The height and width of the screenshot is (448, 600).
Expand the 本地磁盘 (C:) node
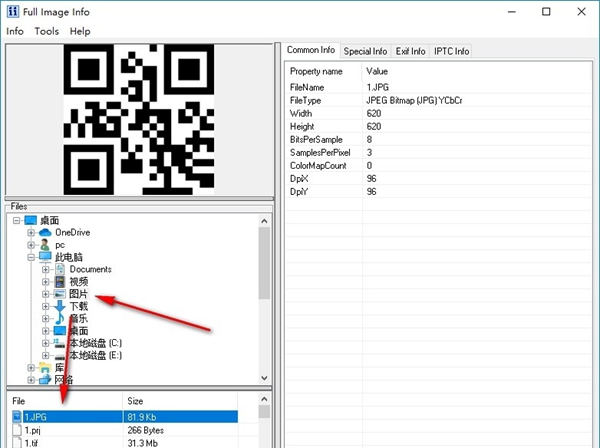pos(46,343)
